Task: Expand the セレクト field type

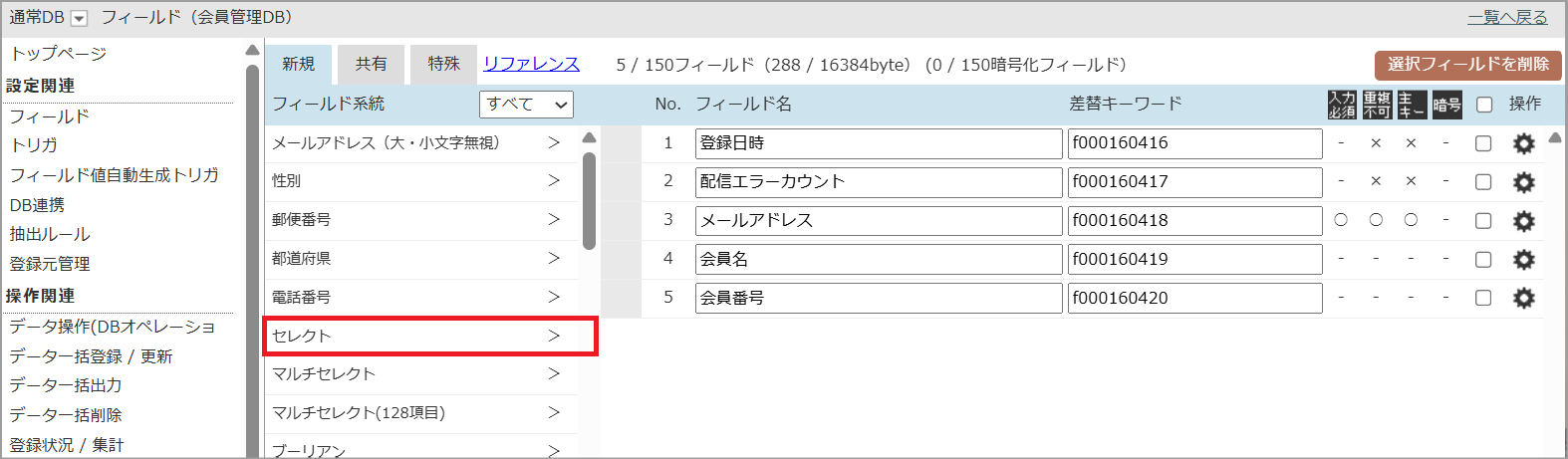Action: click(x=429, y=336)
